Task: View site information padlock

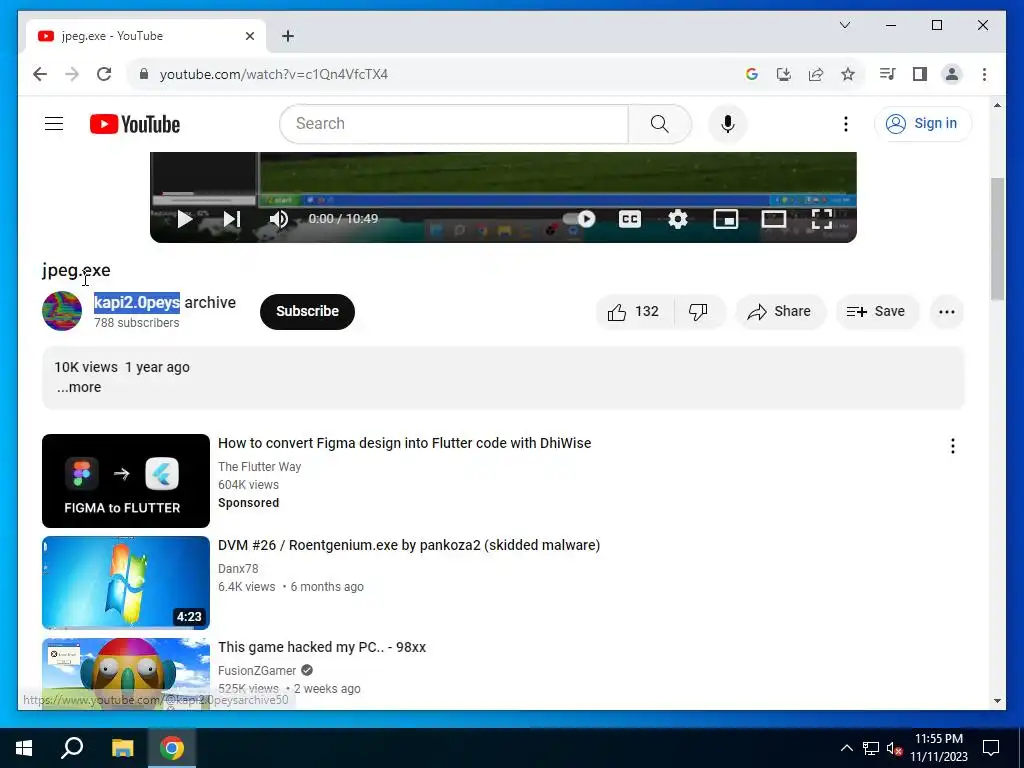Action: point(144,74)
